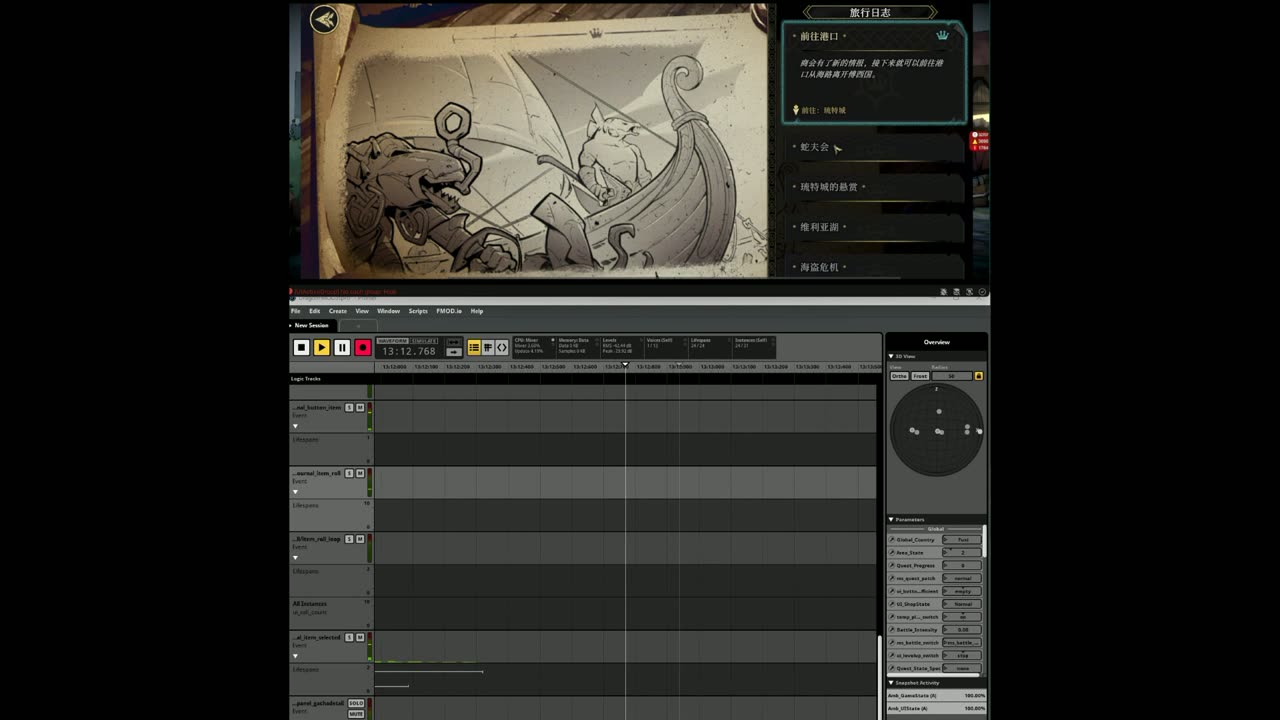This screenshot has width=1280, height=720.
Task: Collapse the 3D View section
Action: point(891,356)
